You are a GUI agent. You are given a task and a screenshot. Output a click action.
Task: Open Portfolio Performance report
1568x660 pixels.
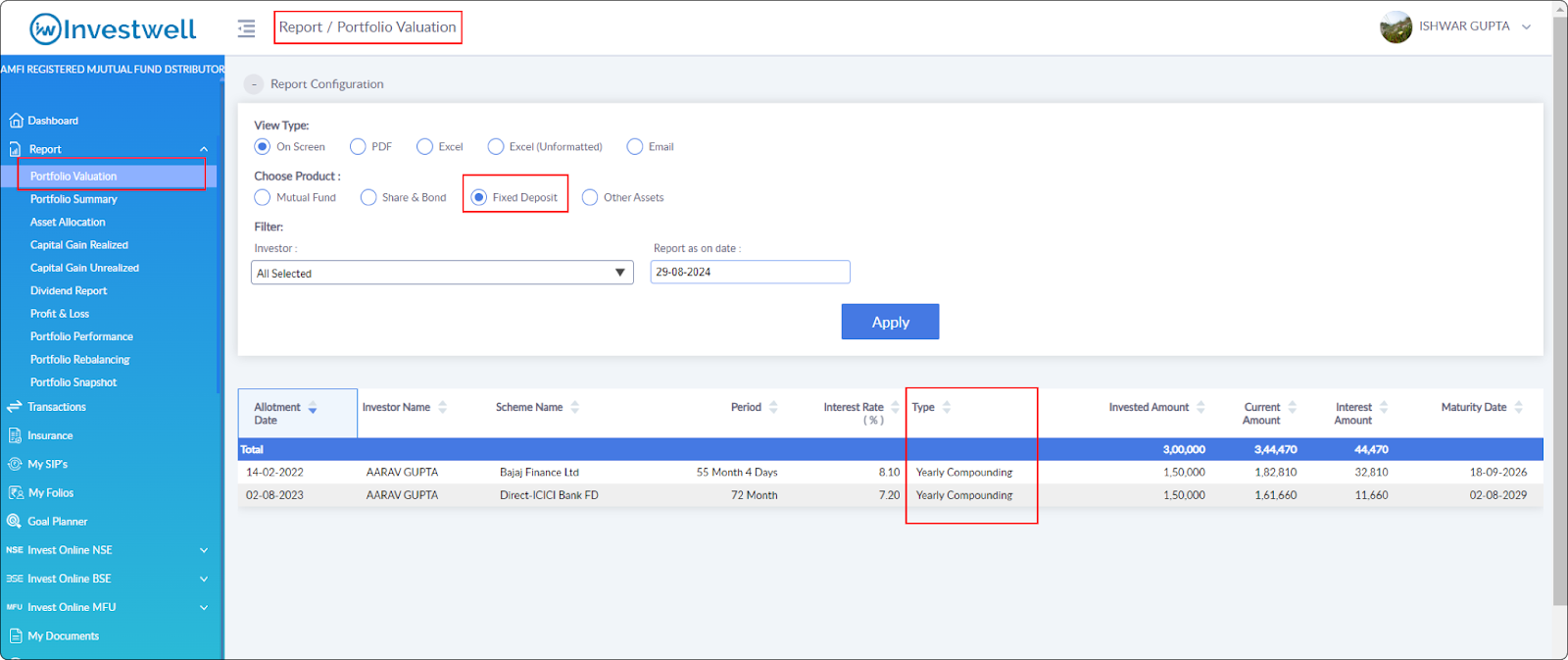(81, 336)
